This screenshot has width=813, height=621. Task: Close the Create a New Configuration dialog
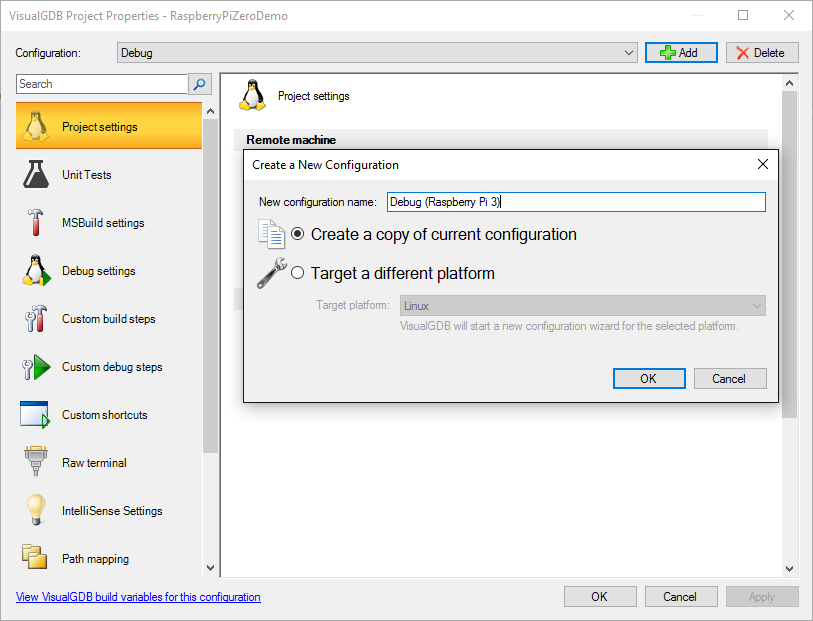point(763,164)
